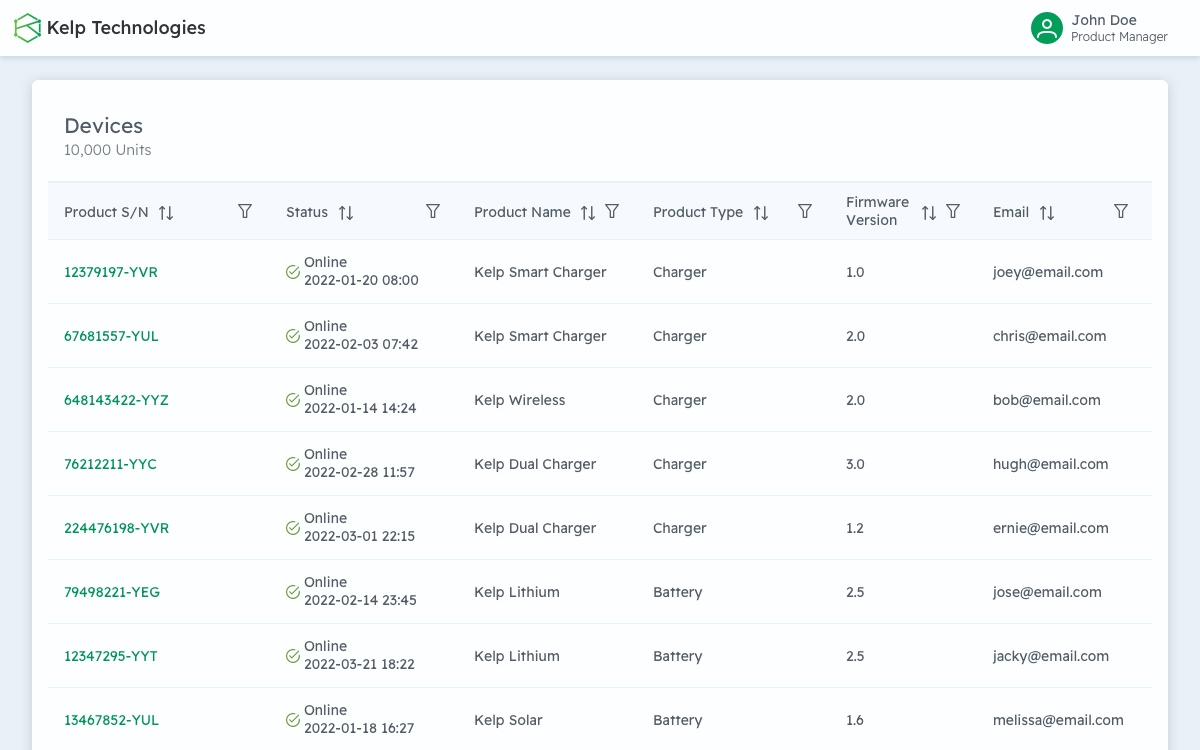Filter the Product Type column
The height and width of the screenshot is (750, 1200).
tap(805, 211)
